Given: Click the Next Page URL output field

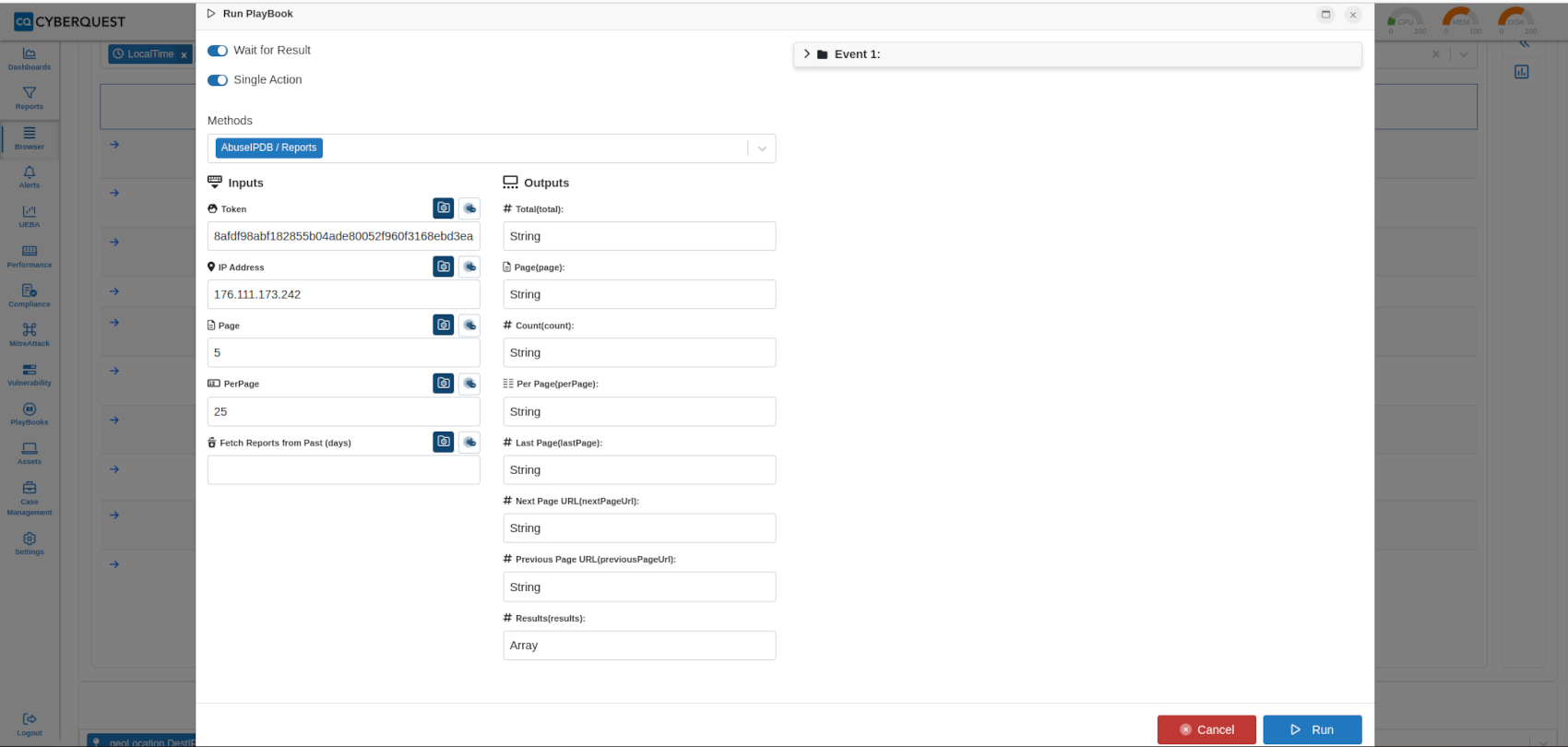Looking at the screenshot, I should point(639,528).
